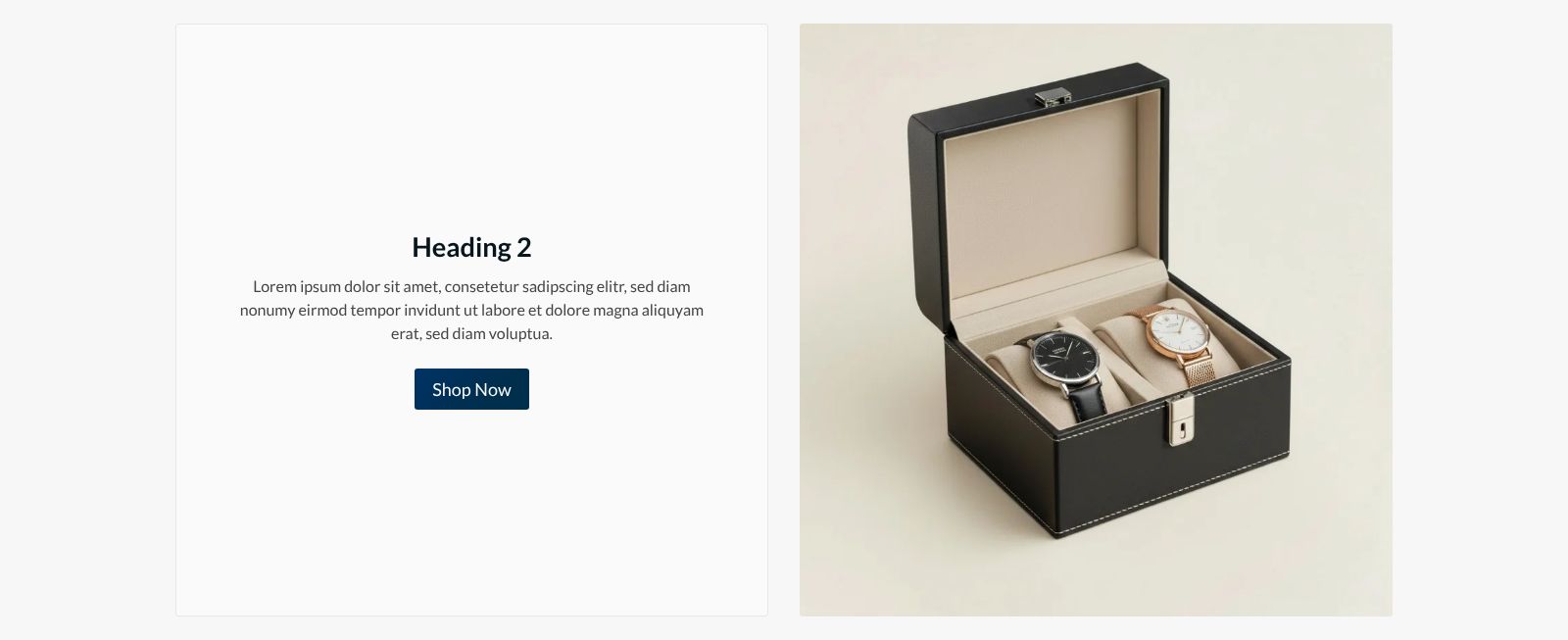Click the rose gold mesh watch band

(1199, 372)
